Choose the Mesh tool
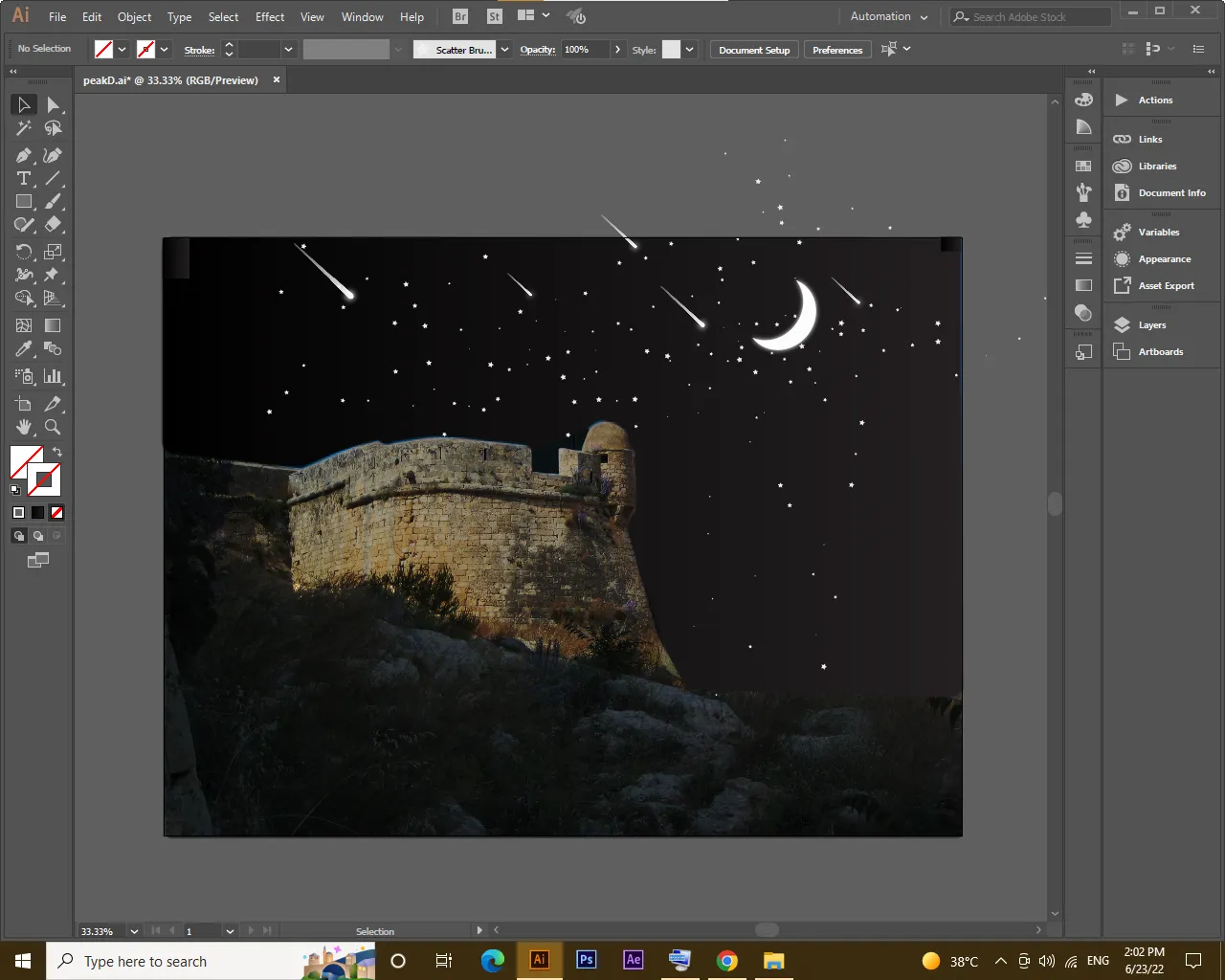 (x=24, y=325)
